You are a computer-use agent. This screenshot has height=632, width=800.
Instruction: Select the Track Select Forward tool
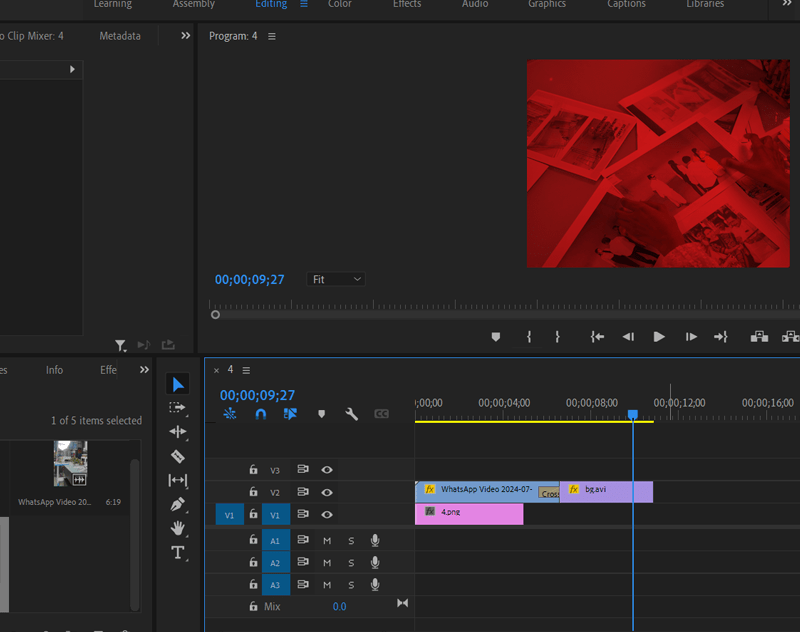[178, 408]
